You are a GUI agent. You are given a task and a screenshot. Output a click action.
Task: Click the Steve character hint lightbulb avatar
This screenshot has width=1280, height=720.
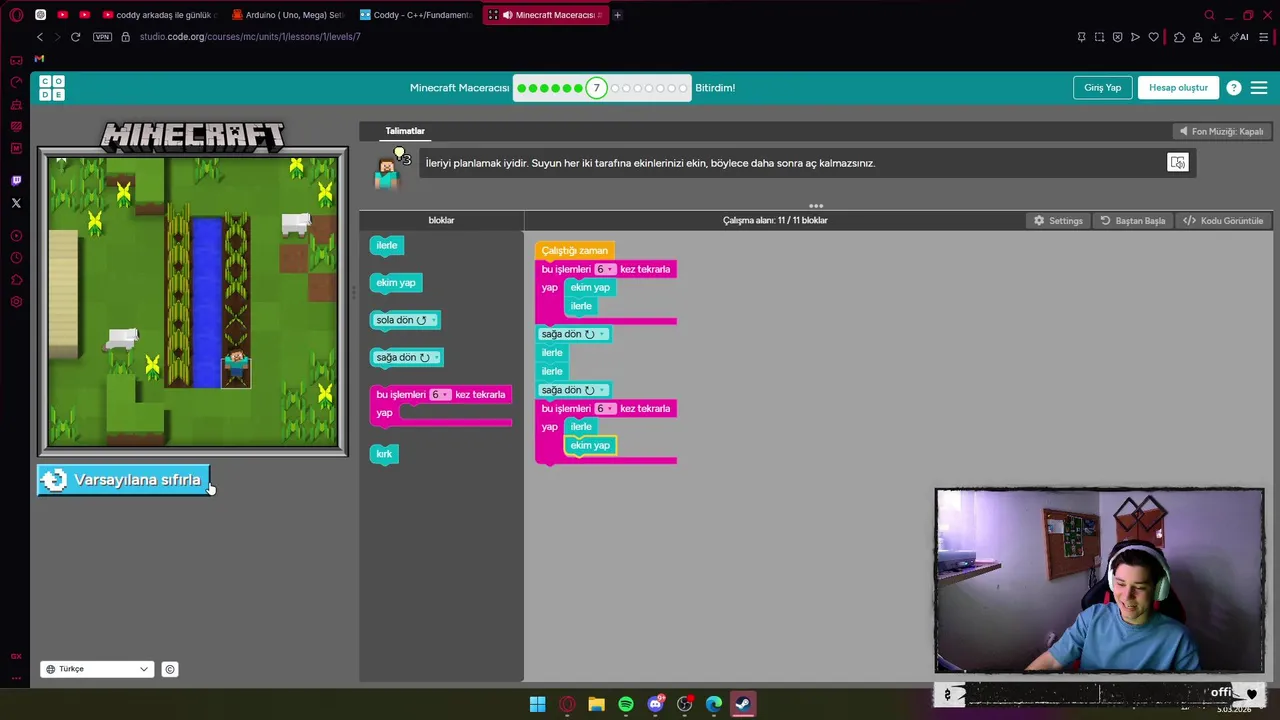click(x=390, y=168)
